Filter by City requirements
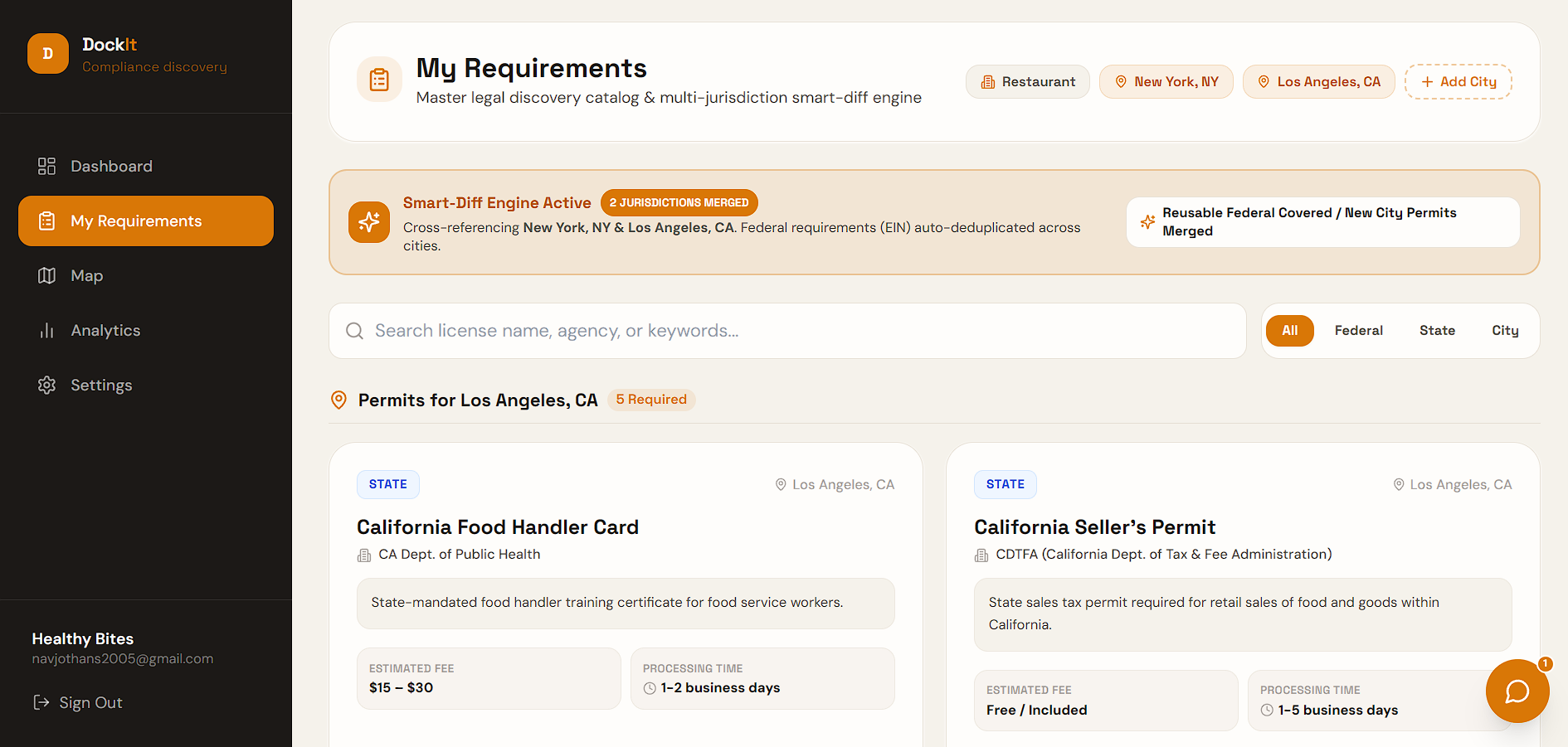The image size is (1568, 747). tap(1505, 330)
